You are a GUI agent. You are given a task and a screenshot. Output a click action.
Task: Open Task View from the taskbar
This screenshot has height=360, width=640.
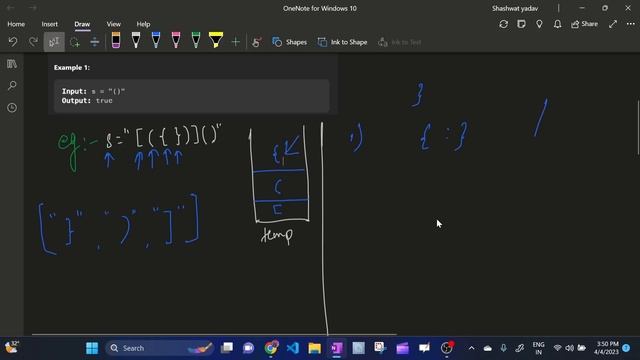(x=227, y=348)
